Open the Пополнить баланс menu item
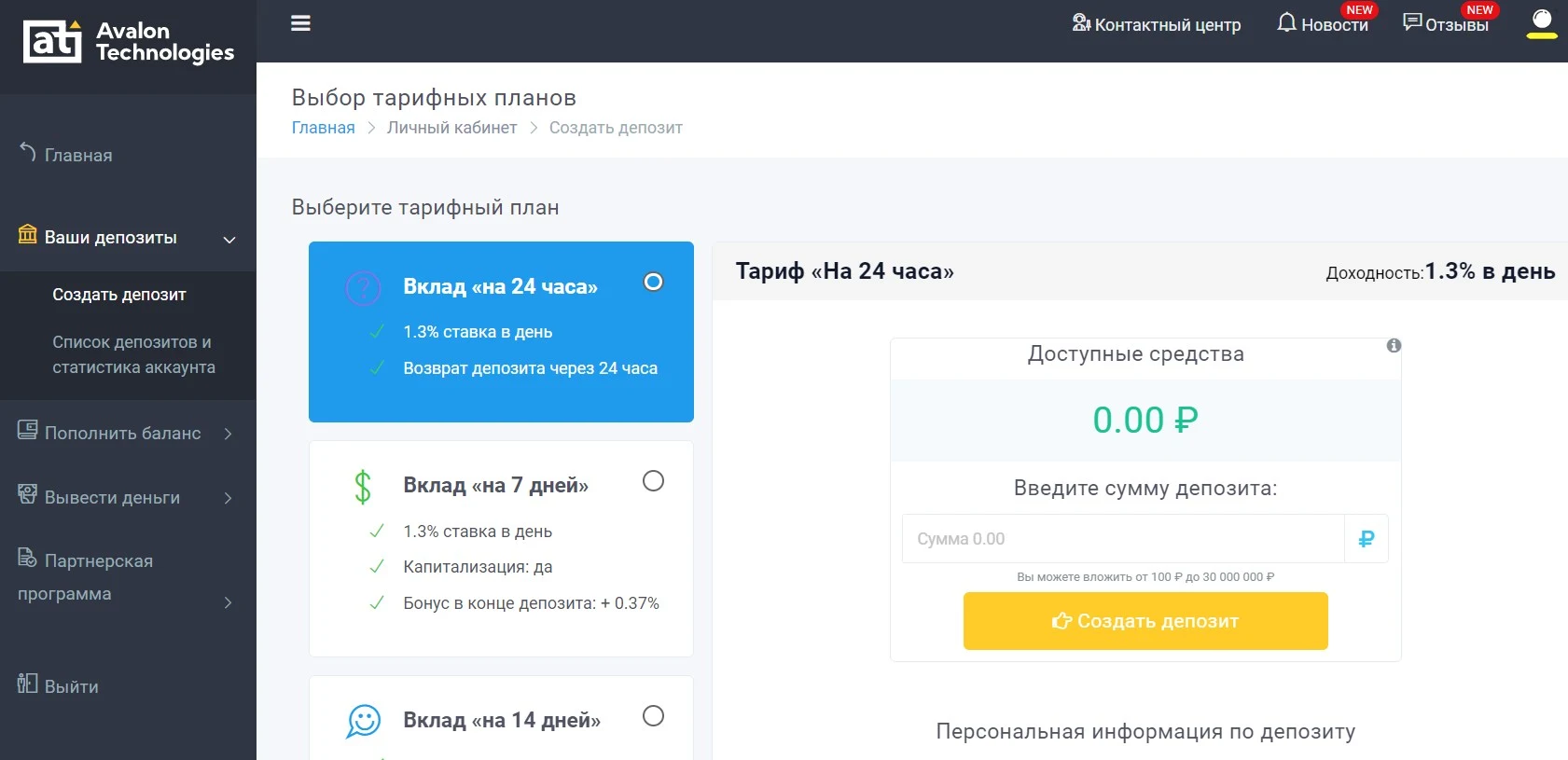1568x760 pixels. [x=123, y=433]
